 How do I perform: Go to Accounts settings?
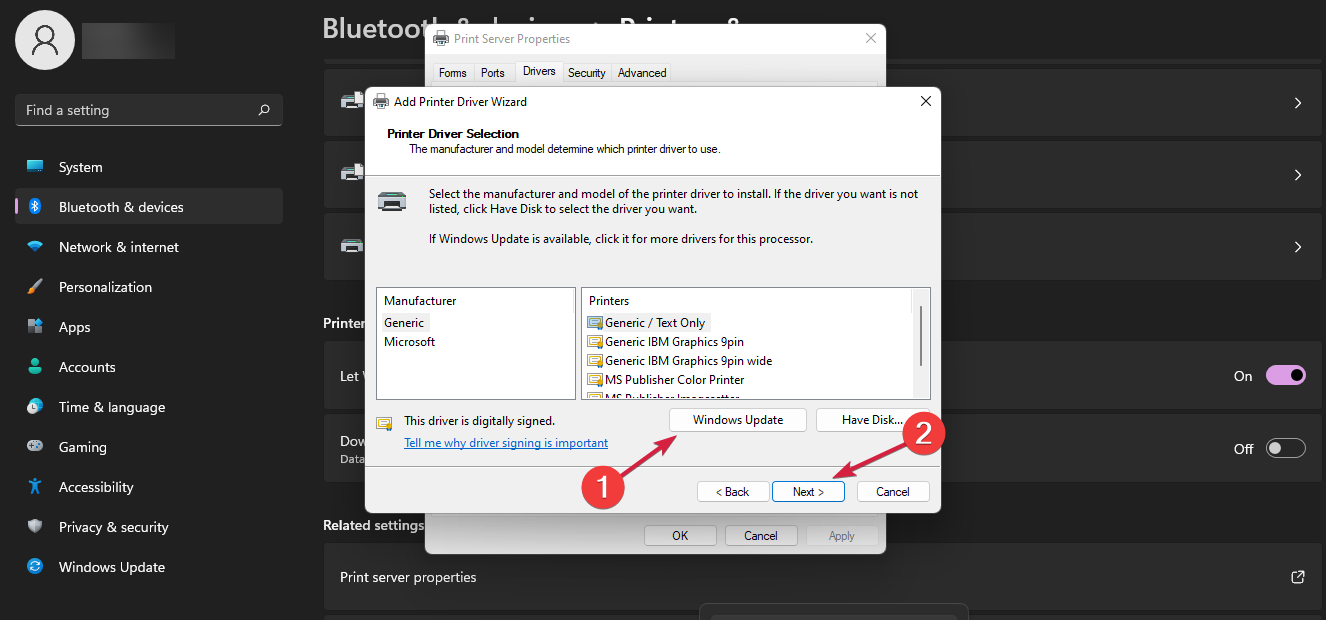pos(149,367)
